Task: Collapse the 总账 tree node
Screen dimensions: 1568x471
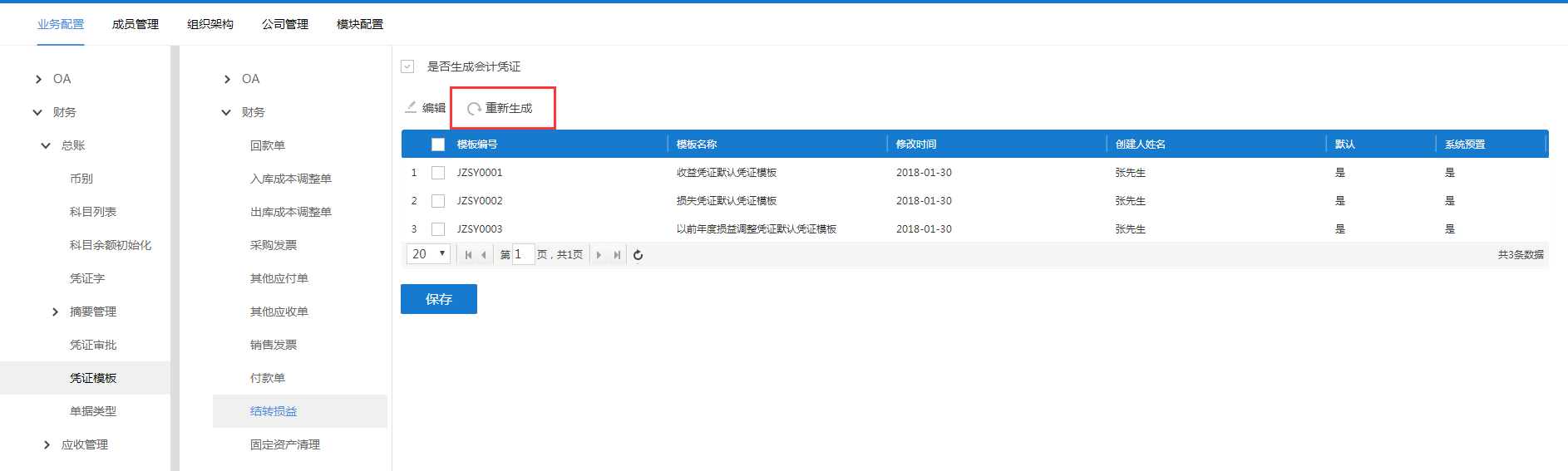Action: coord(46,145)
